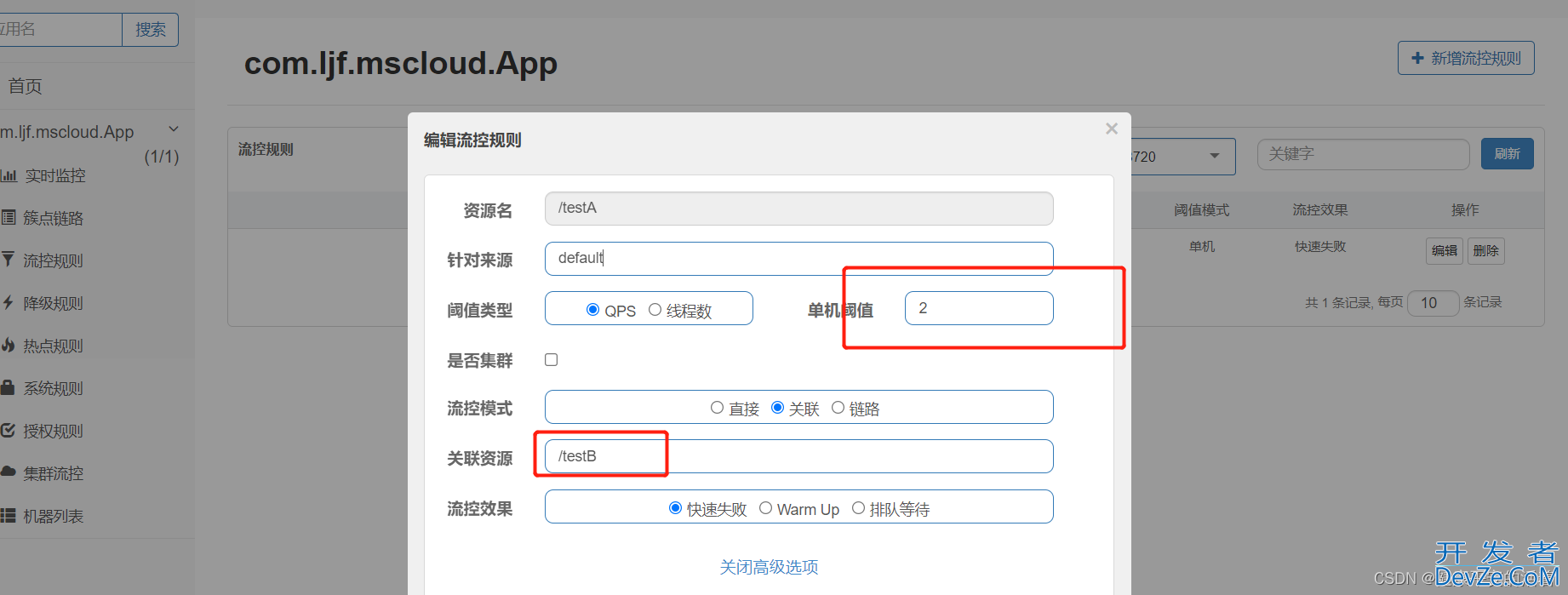Click the (1/1) machine count text
This screenshot has width=1568, height=595.
point(162,157)
